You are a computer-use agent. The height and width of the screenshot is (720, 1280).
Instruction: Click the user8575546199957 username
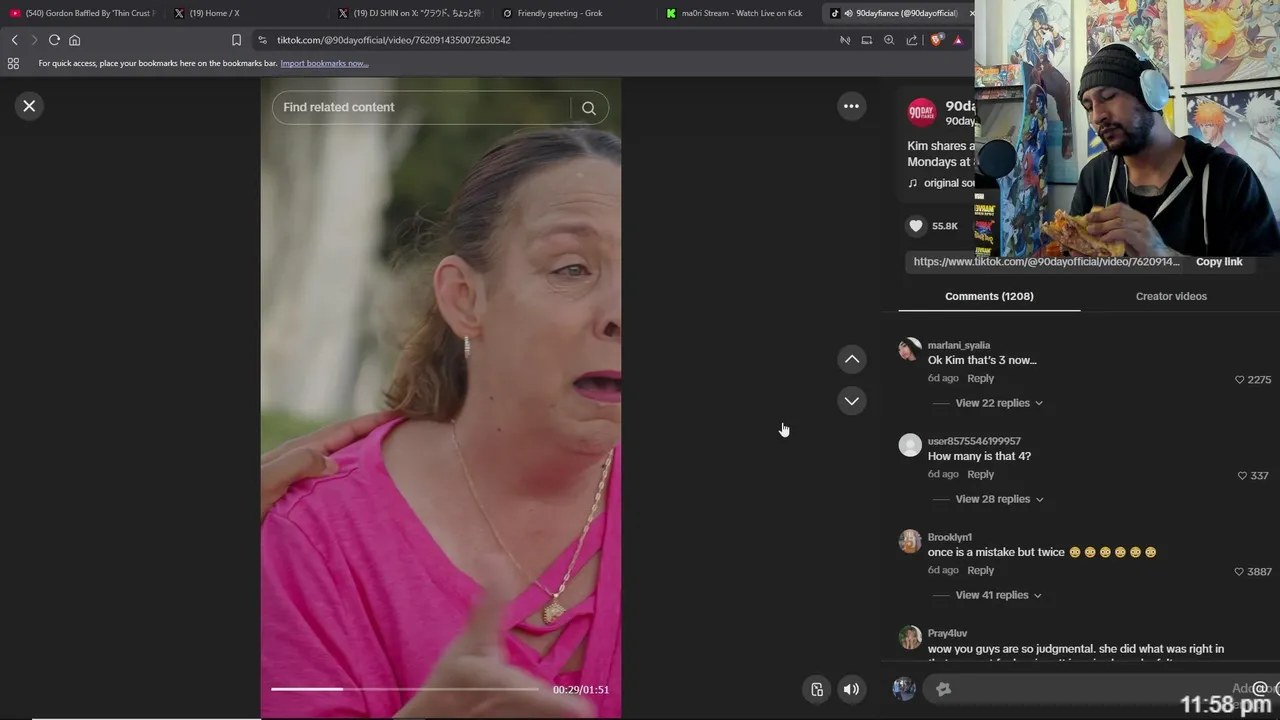pos(974,441)
